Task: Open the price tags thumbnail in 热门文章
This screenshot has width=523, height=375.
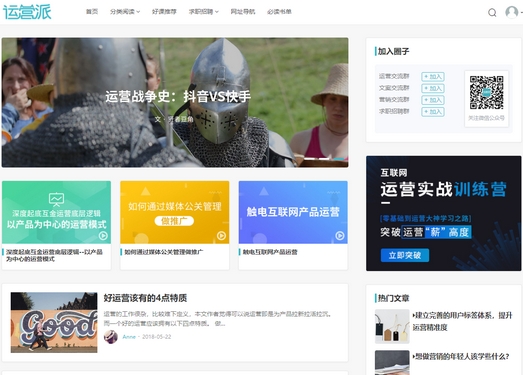Action: click(392, 326)
